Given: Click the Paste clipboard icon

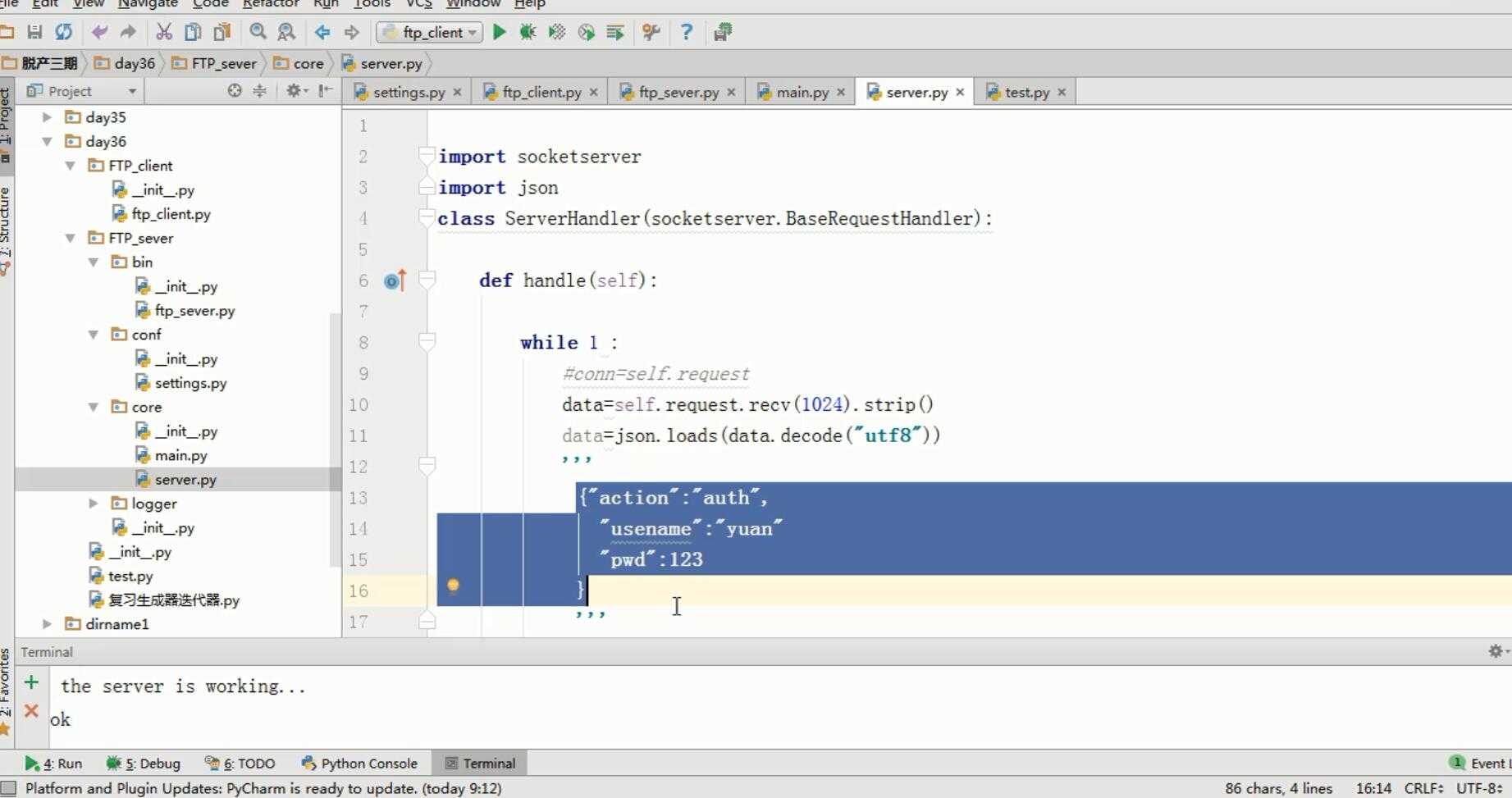Looking at the screenshot, I should click(x=222, y=32).
